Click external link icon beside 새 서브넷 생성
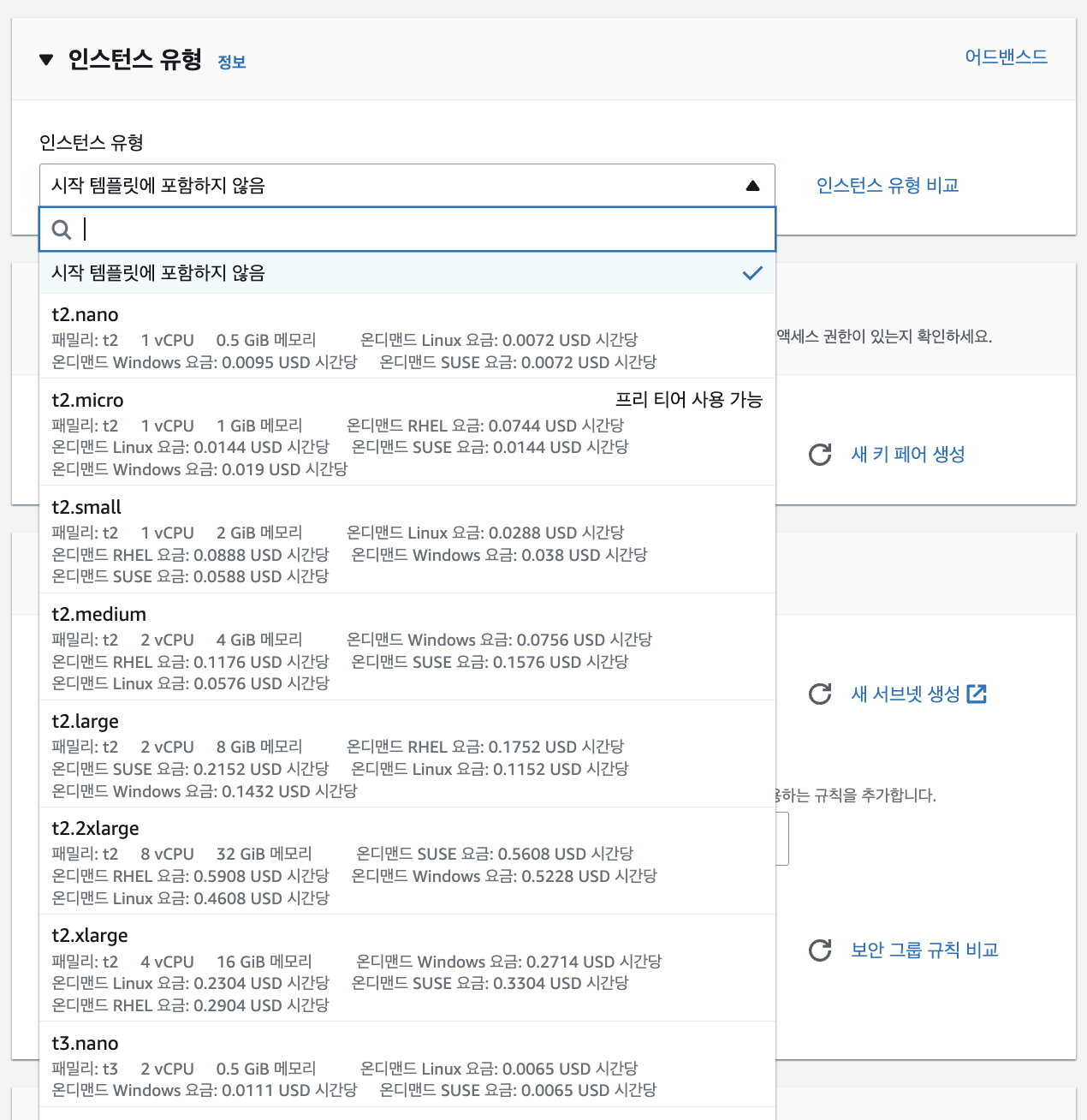The height and width of the screenshot is (1120, 1087). click(x=977, y=694)
